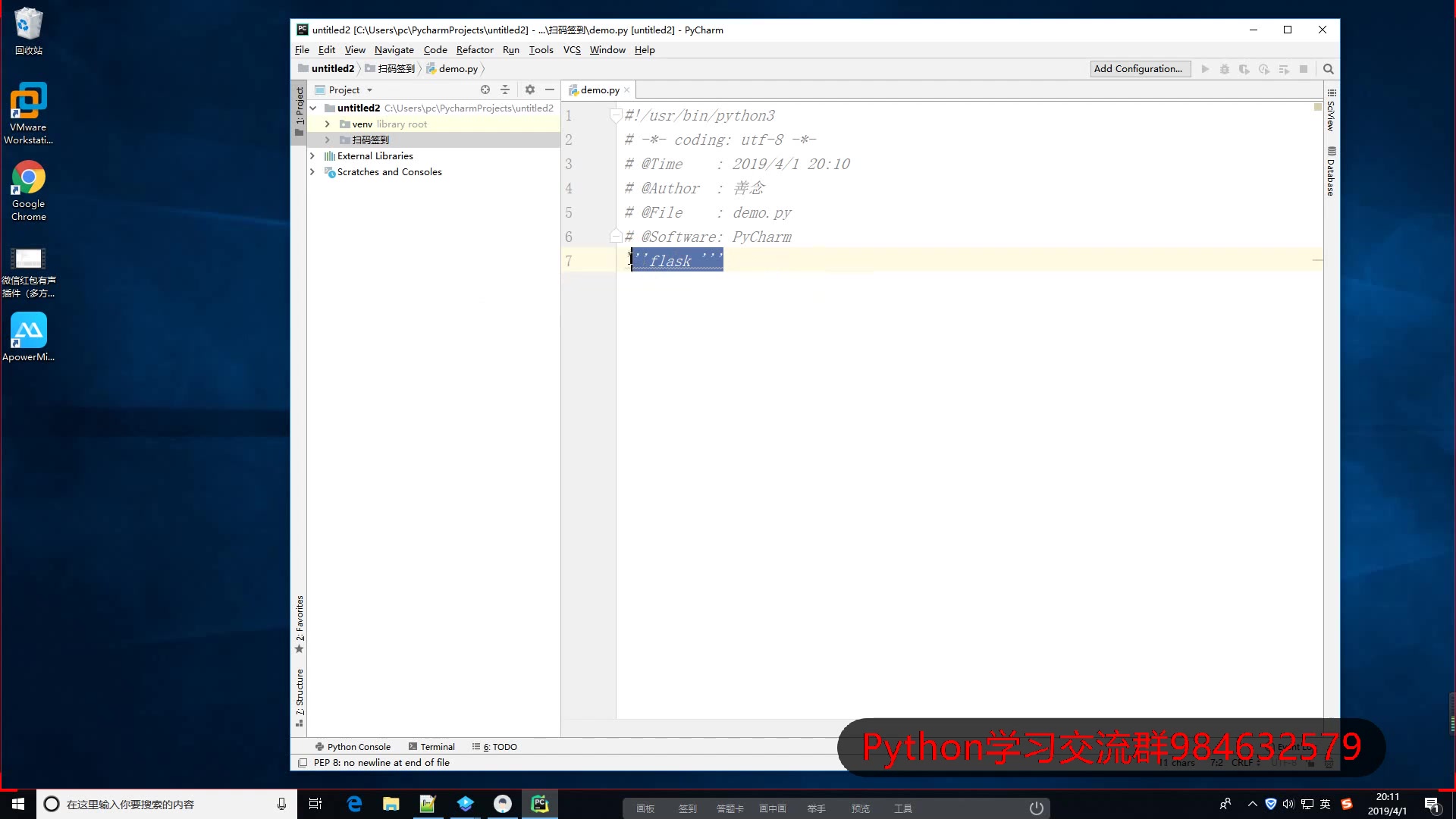This screenshot has width=1456, height=819.
Task: Expand the External Libraries tree item
Action: [x=312, y=155]
